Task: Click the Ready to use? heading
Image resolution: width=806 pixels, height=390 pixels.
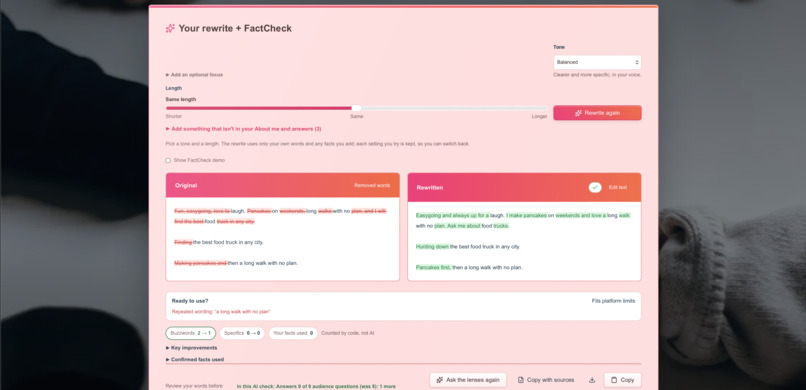Action: click(190, 301)
